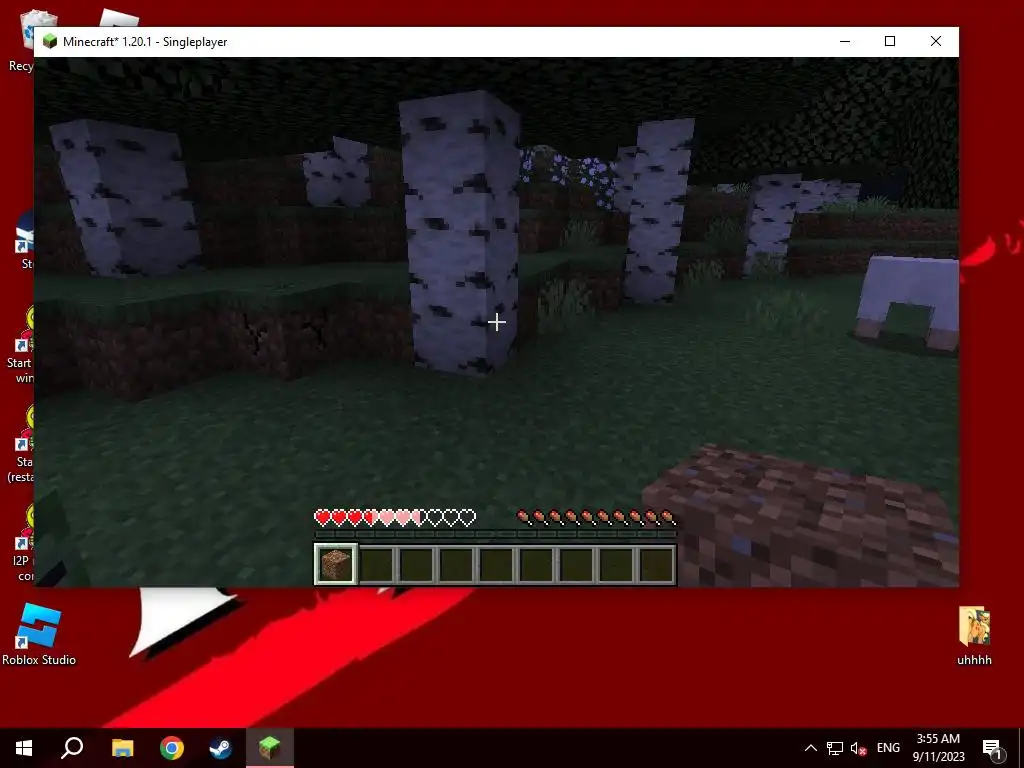1024x768 pixels.
Task: Open the Windows Start menu
Action: [24, 748]
